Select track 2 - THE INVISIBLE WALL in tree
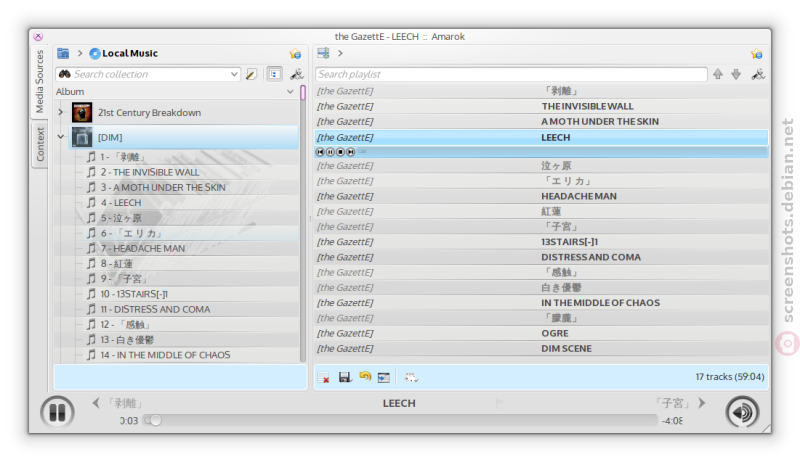The height and width of the screenshot is (462, 800). tap(150, 172)
